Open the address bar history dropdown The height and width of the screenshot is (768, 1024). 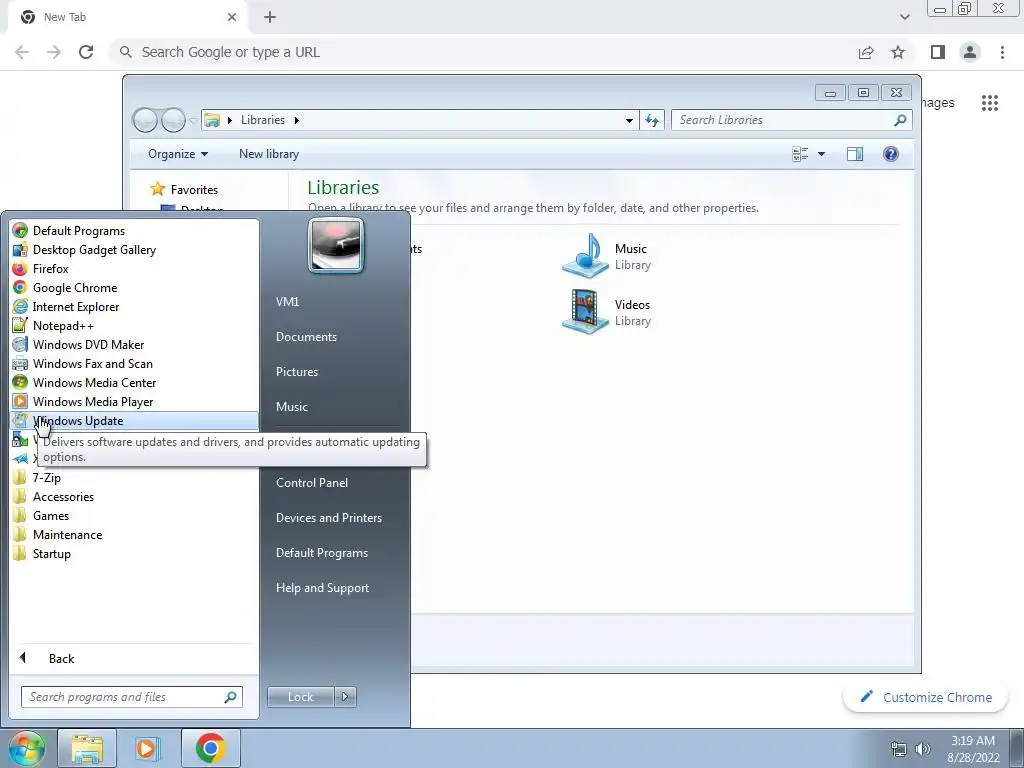click(629, 120)
